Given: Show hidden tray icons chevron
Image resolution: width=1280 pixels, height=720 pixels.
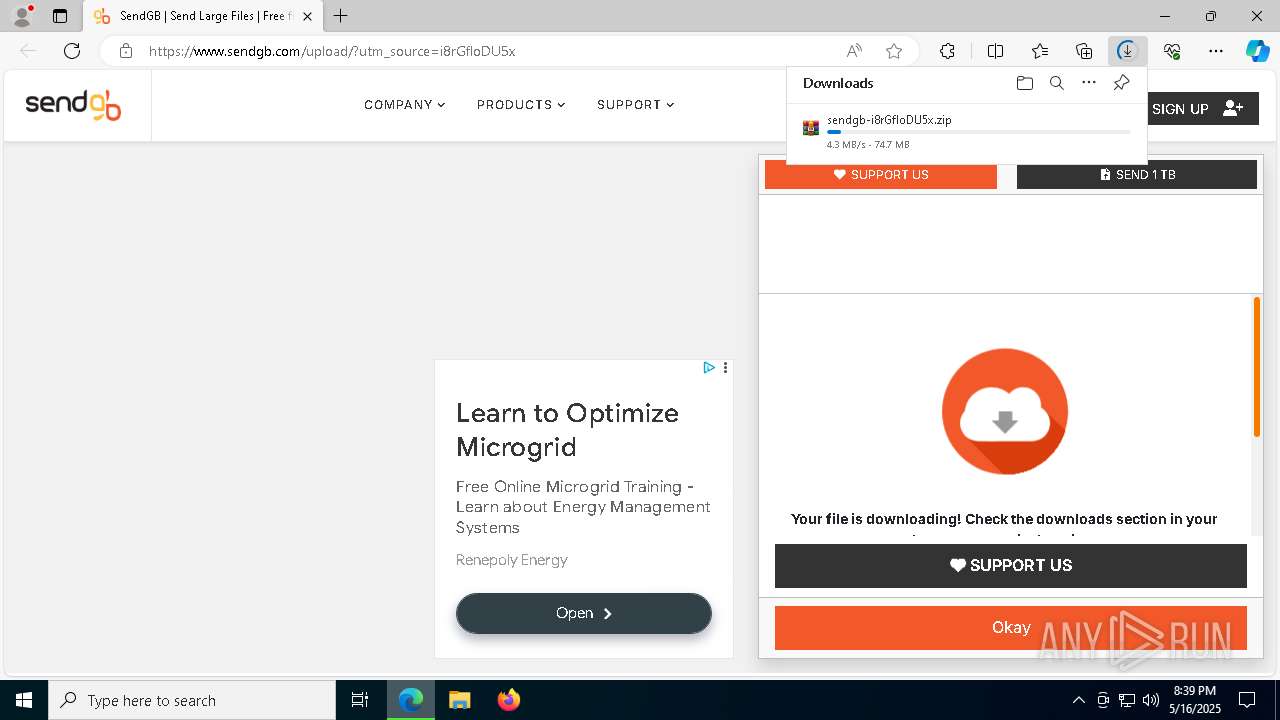Looking at the screenshot, I should pyautogui.click(x=1078, y=700).
